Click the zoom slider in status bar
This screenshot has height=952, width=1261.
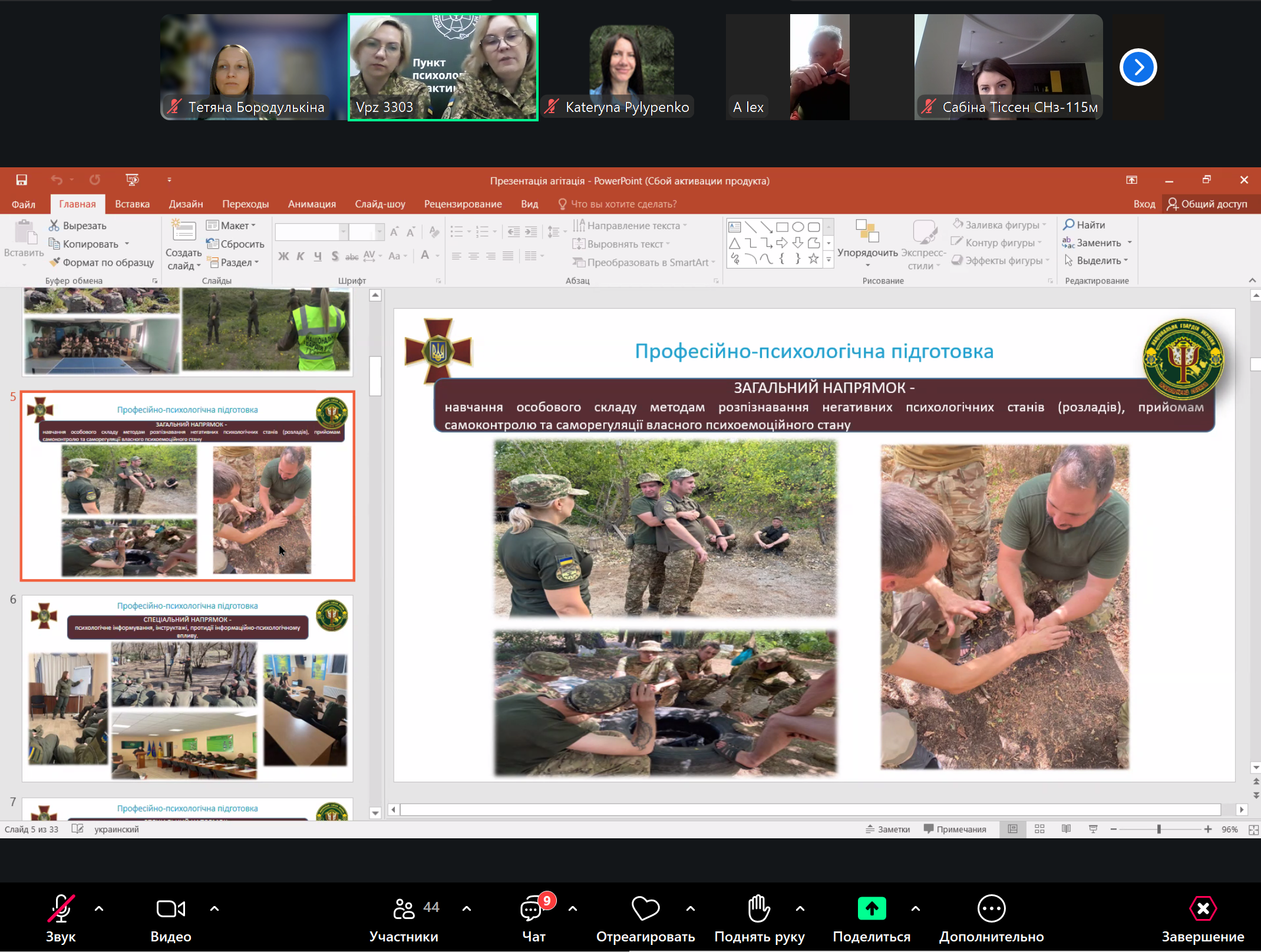coord(1158,829)
